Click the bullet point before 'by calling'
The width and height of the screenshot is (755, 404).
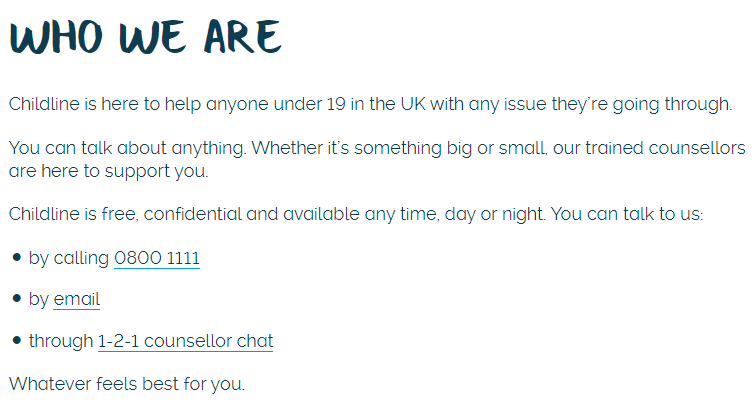(x=17, y=258)
